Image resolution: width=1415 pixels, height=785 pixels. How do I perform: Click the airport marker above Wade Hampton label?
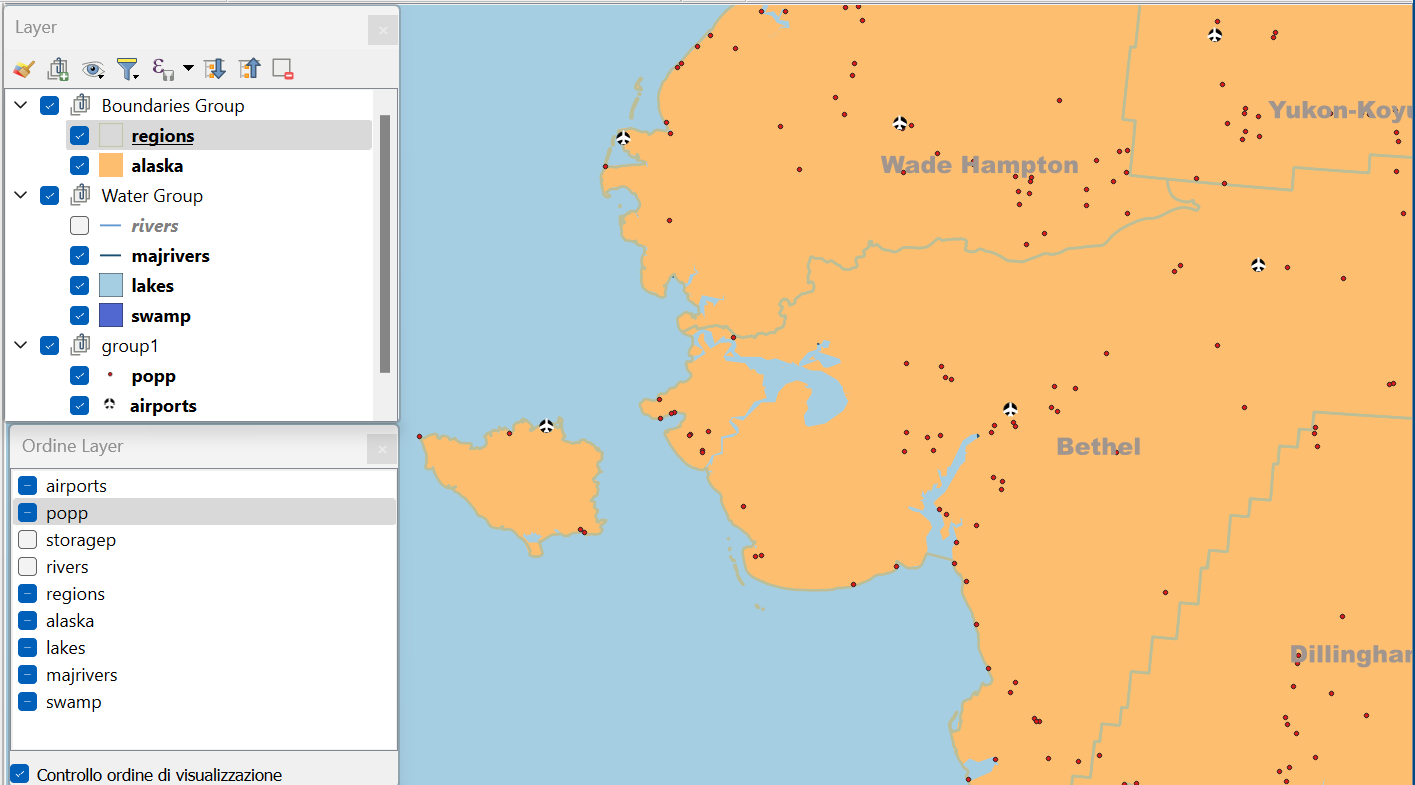tap(900, 123)
